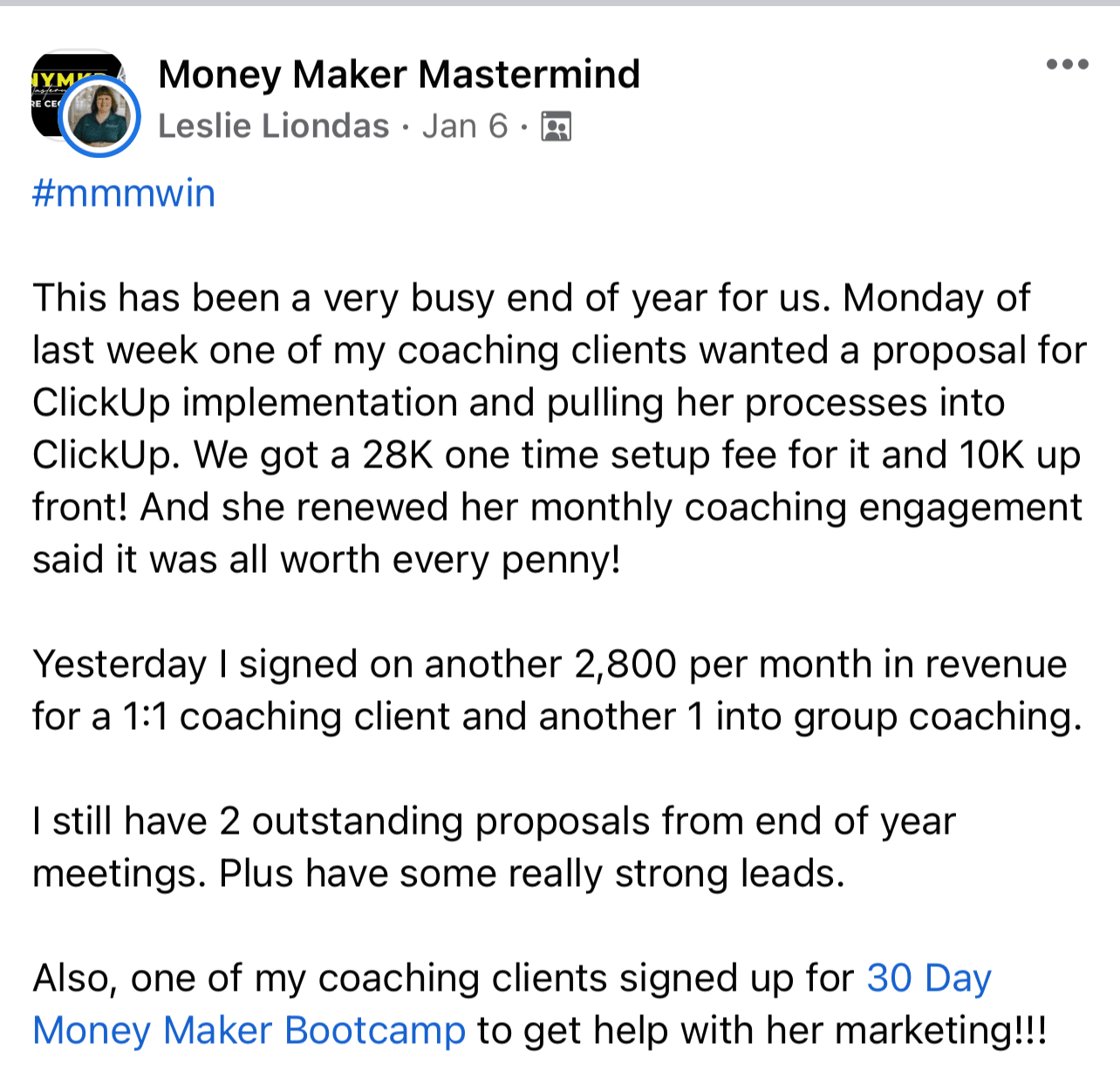1120x1084 pixels.
Task: Open the "Money Maker Bootcamp" blue link
Action: [x=249, y=1031]
